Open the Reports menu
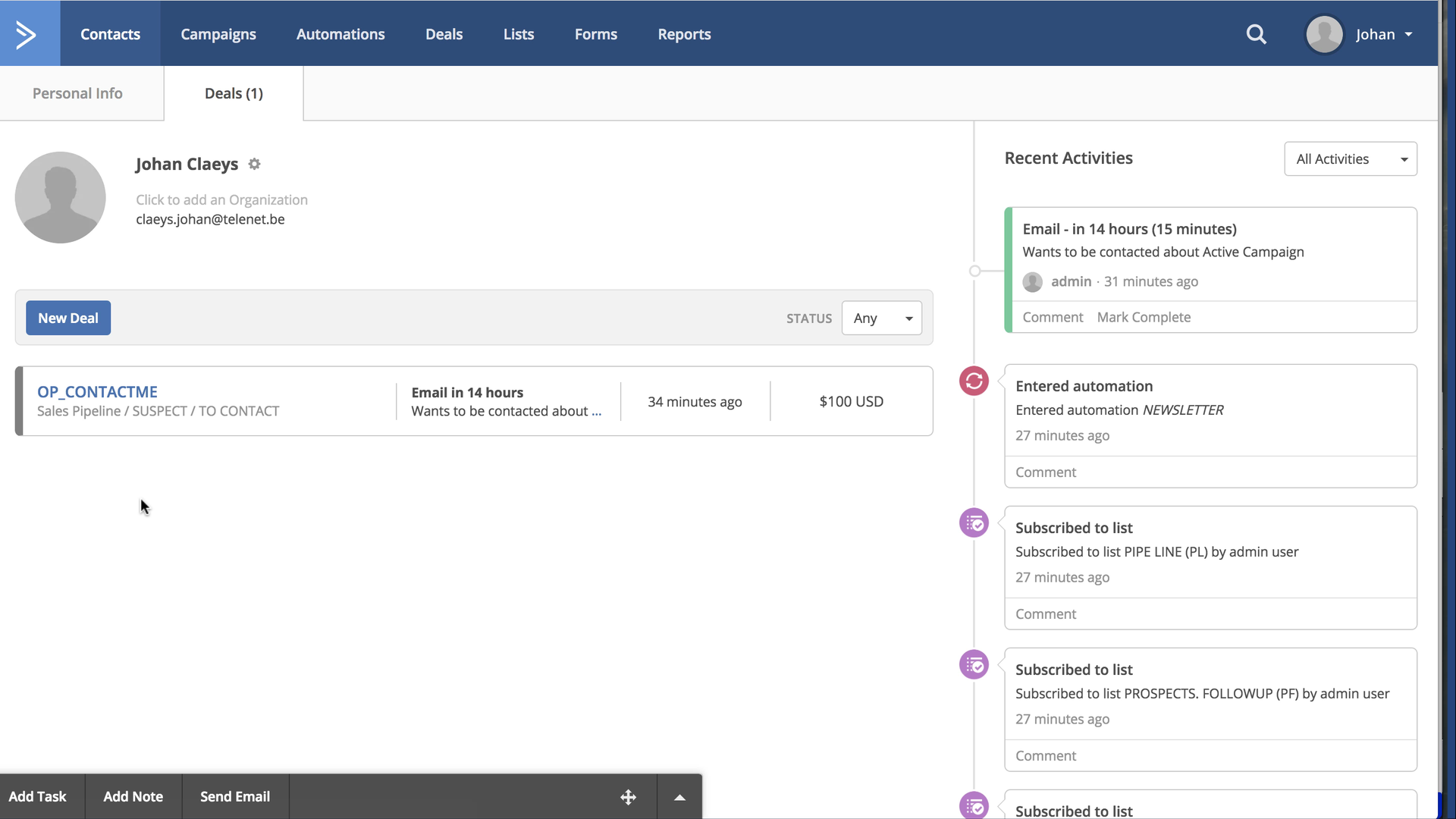Image resolution: width=1456 pixels, height=819 pixels. point(684,34)
